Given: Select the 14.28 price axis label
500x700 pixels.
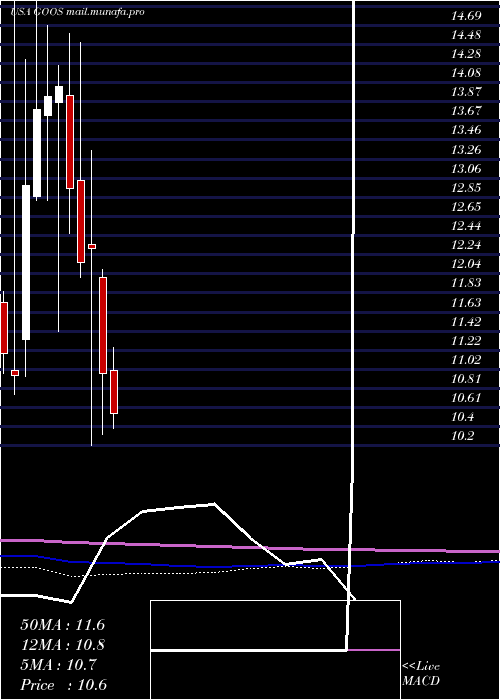Looking at the screenshot, I should (466, 54).
